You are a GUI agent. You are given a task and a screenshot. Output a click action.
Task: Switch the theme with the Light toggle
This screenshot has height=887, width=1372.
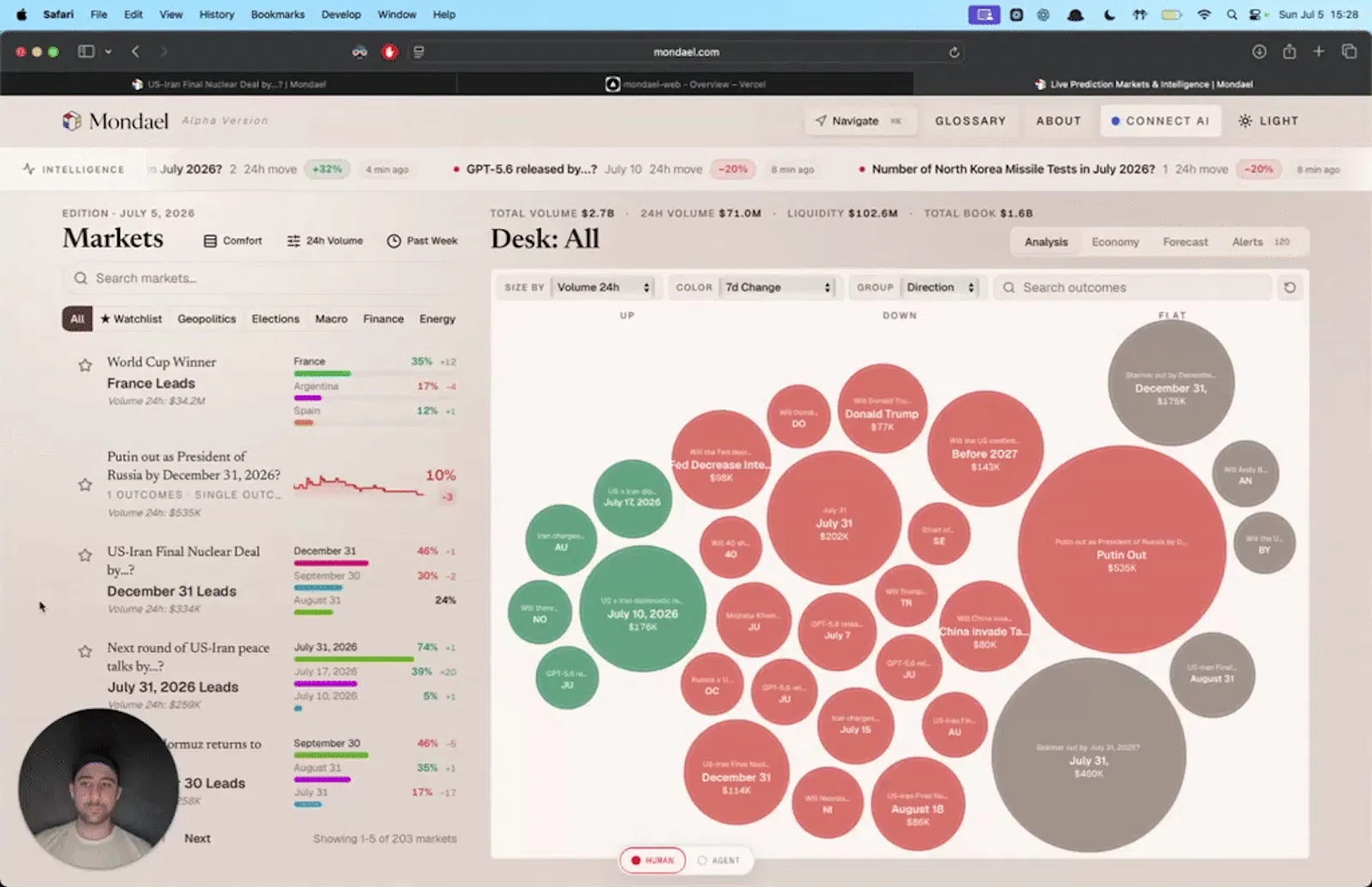[x=1268, y=121]
